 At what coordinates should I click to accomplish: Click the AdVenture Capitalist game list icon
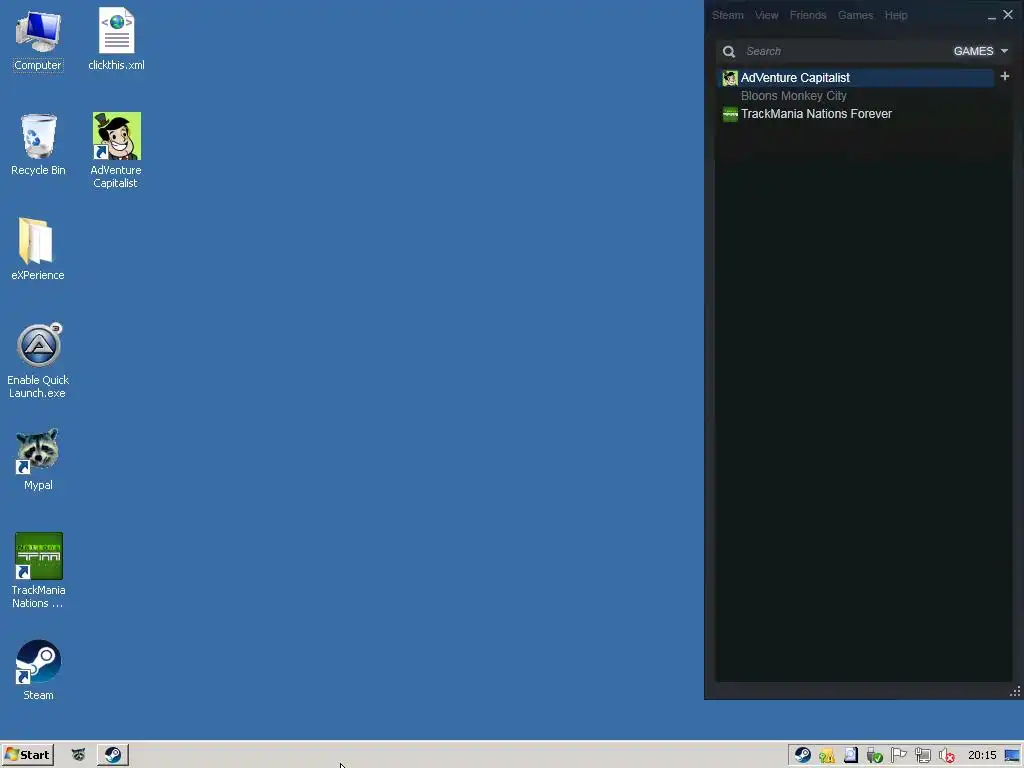(730, 78)
